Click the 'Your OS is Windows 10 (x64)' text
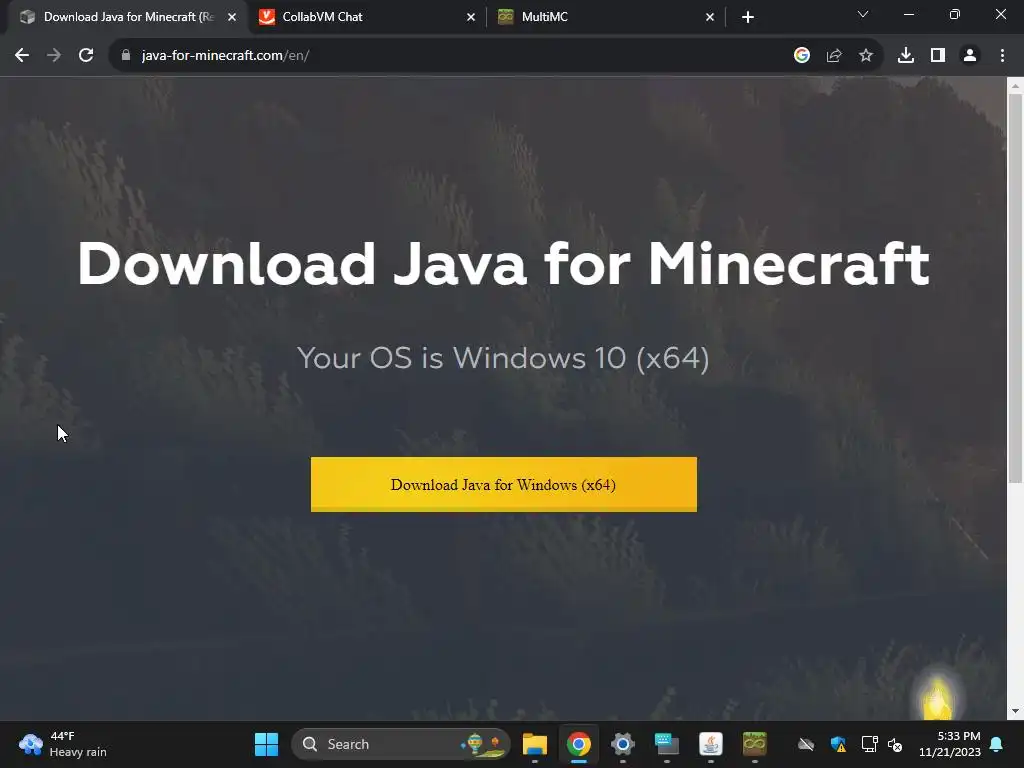Image resolution: width=1024 pixels, height=768 pixels. [504, 358]
